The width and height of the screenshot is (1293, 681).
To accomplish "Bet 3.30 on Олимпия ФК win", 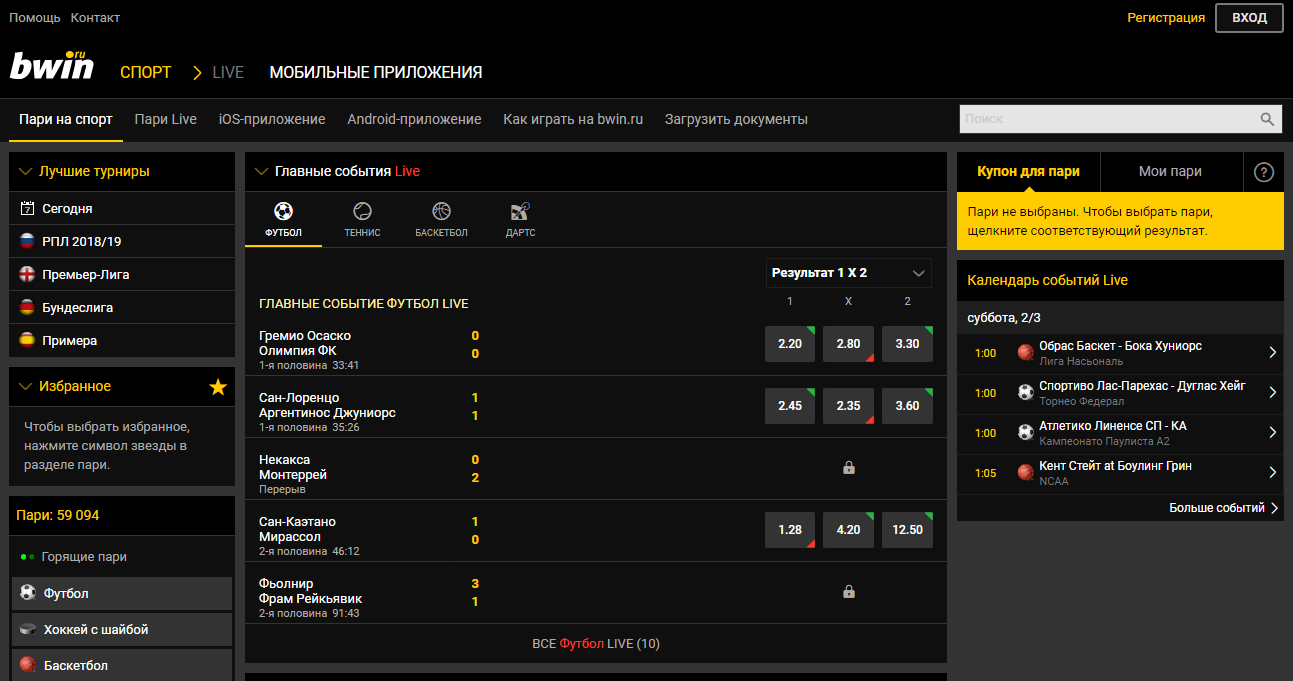I will tap(907, 344).
